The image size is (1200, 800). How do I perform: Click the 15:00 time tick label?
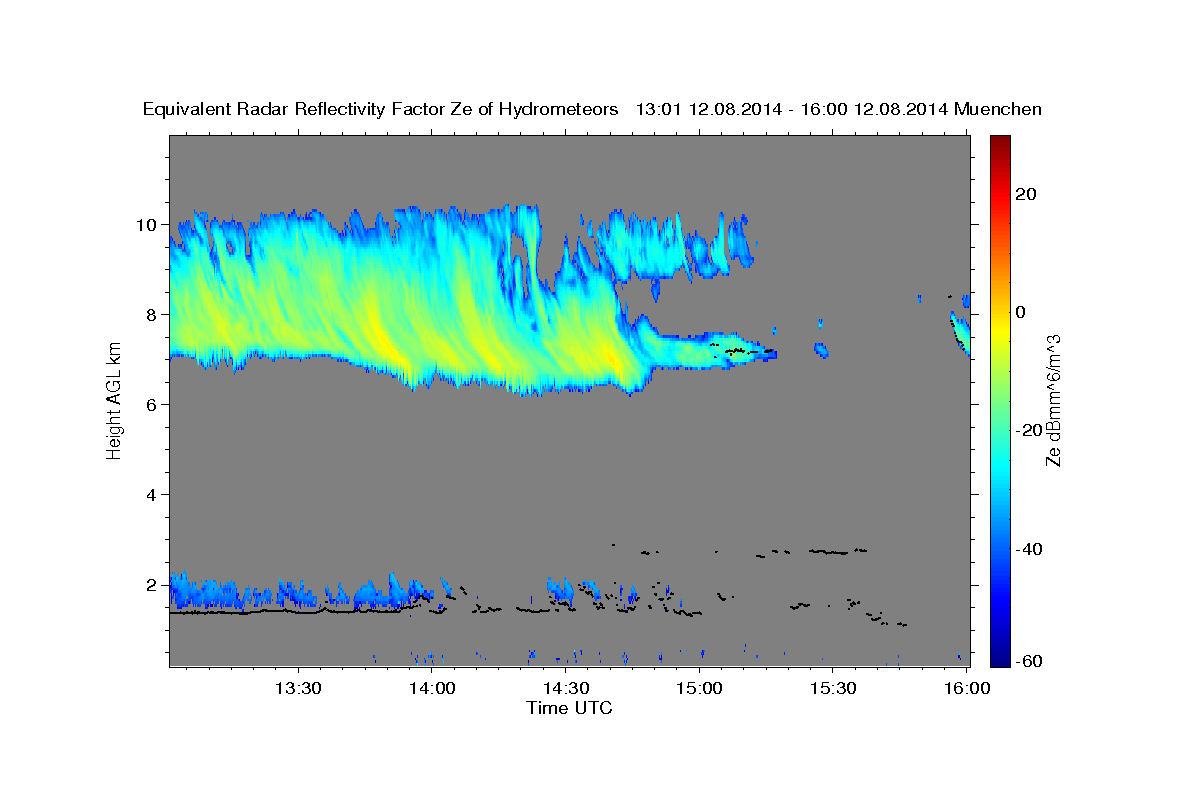700,689
